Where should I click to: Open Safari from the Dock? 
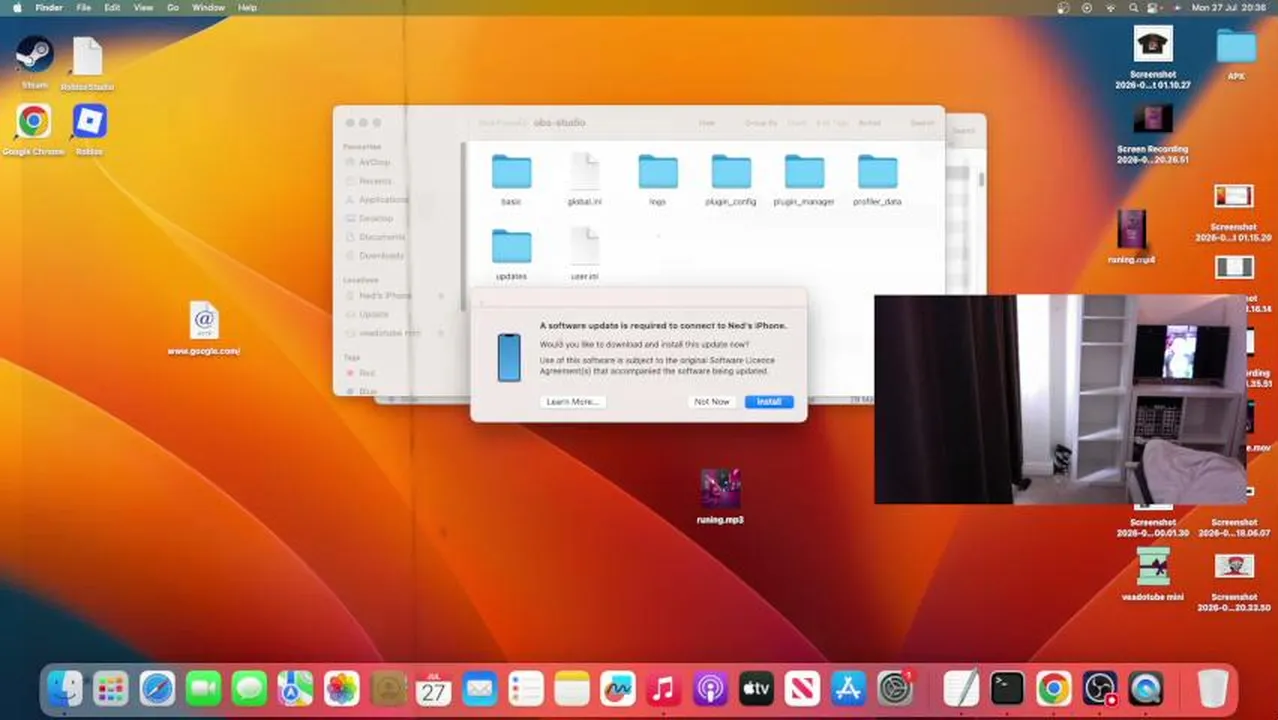(x=157, y=688)
